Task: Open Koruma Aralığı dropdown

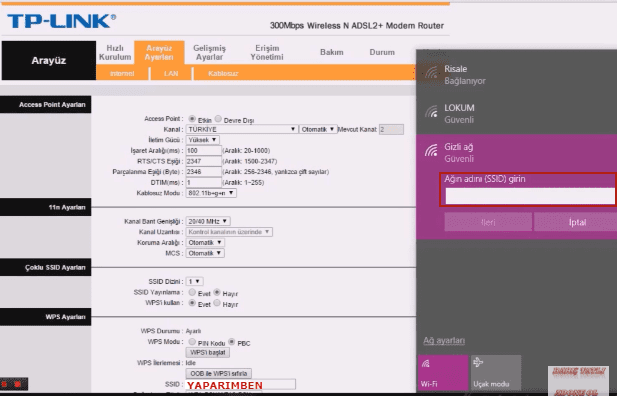Action: [x=205, y=242]
